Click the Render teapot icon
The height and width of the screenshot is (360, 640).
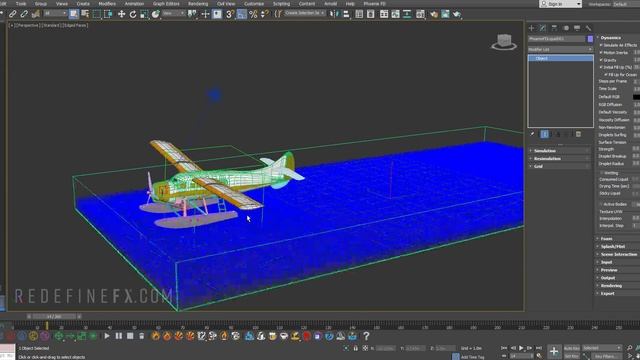tap(456, 14)
